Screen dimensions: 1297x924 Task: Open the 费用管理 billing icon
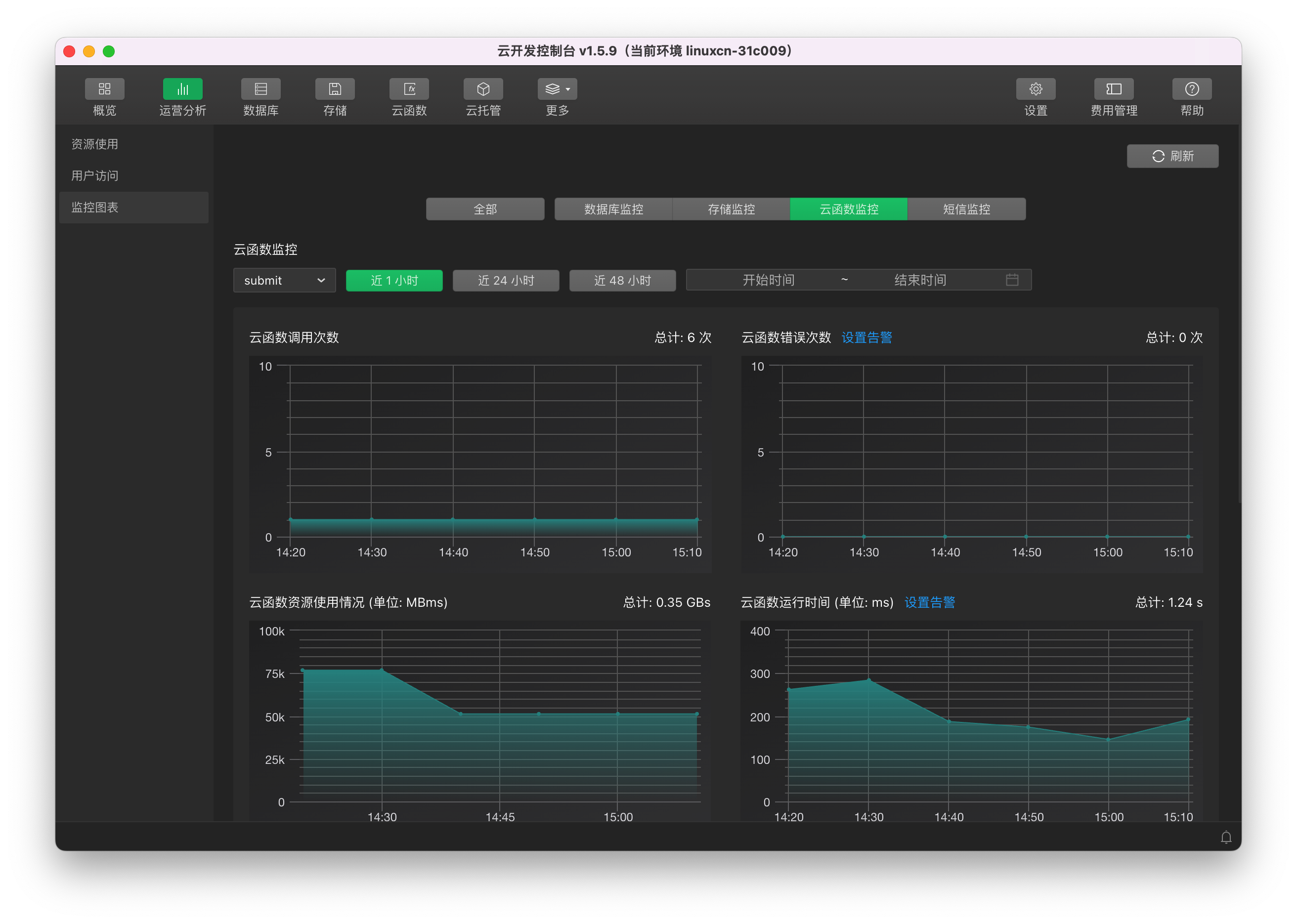[1113, 89]
